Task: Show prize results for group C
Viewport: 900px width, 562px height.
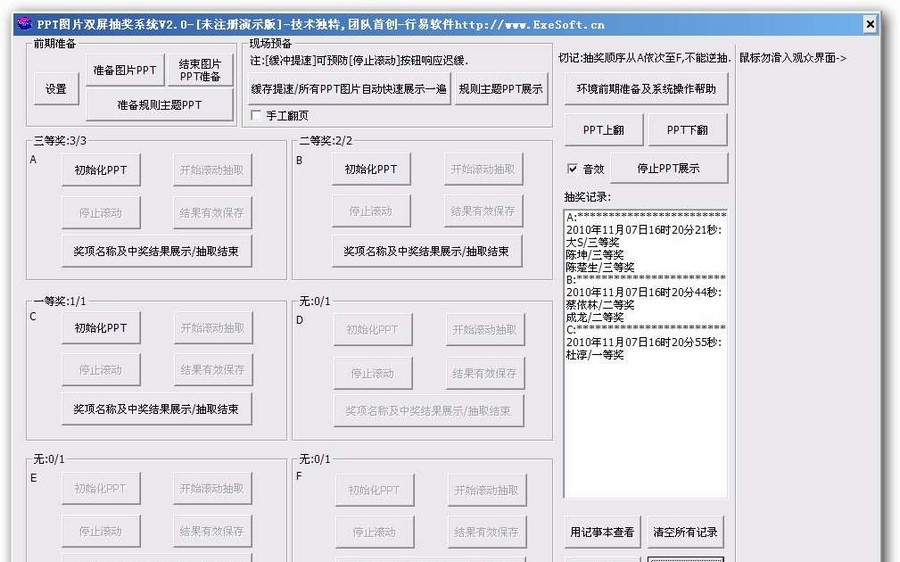Action: pyautogui.click(x=157, y=409)
